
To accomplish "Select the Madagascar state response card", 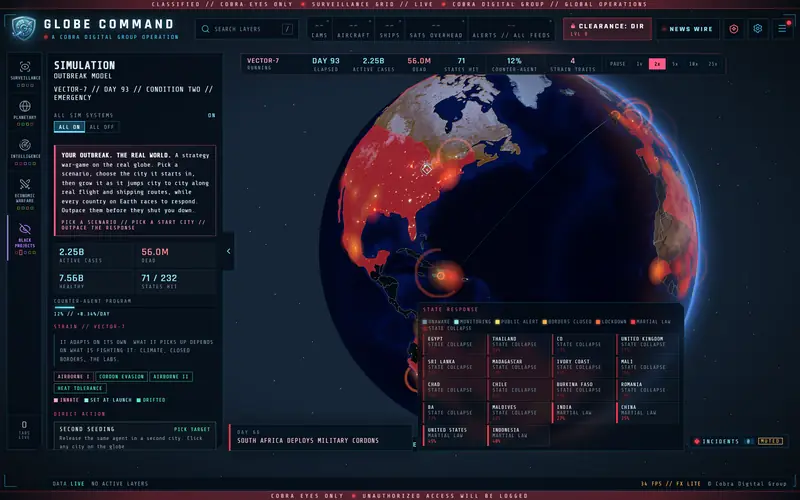I will click(x=518, y=367).
